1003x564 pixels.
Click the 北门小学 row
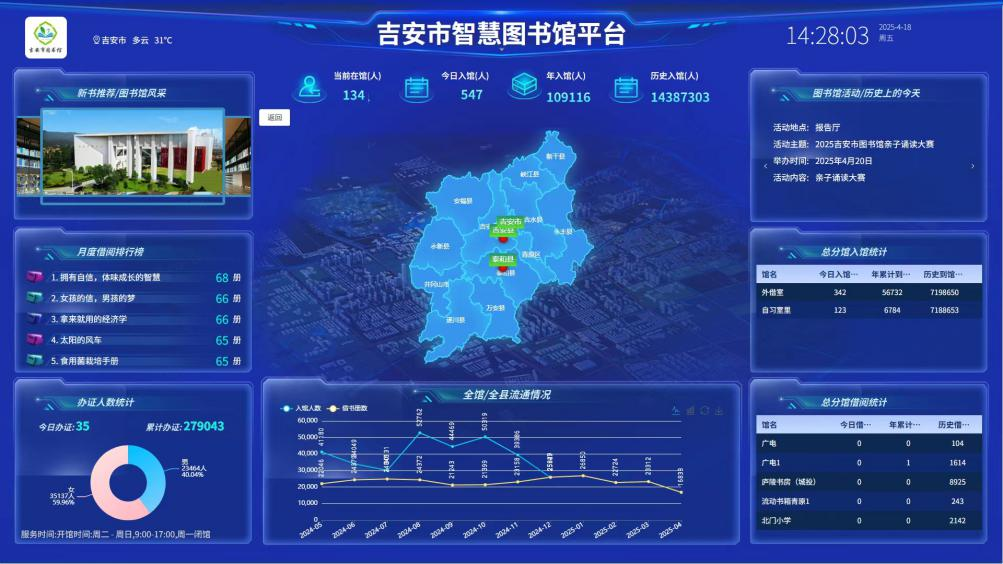[869, 521]
